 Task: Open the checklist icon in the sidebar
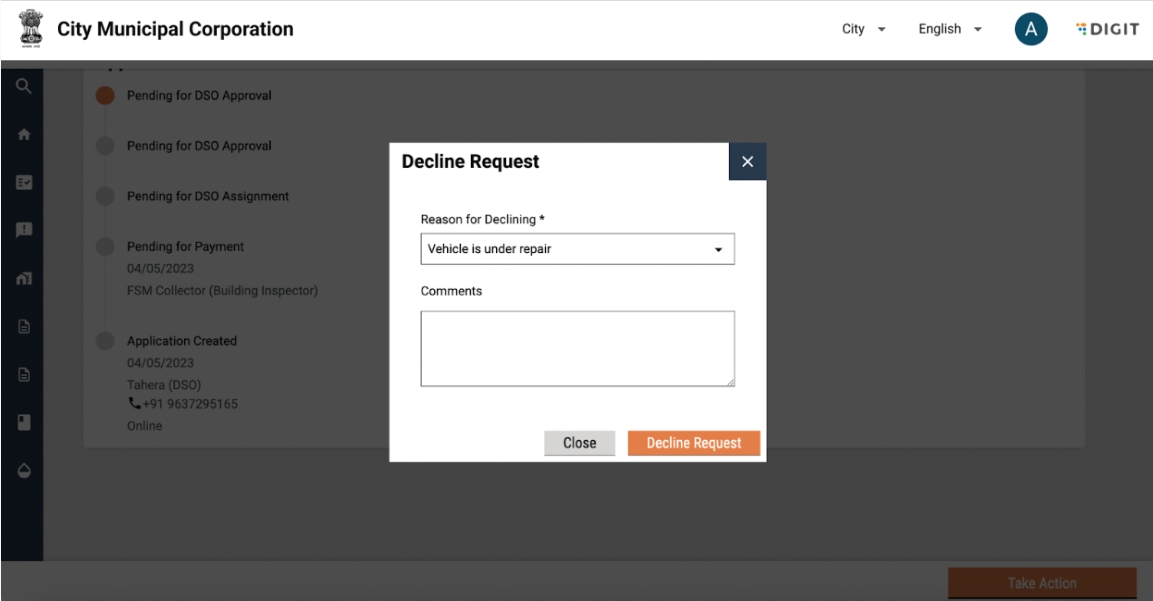23,183
